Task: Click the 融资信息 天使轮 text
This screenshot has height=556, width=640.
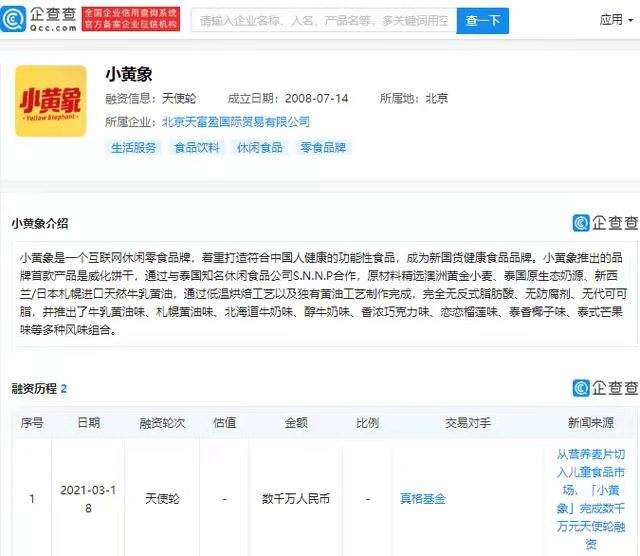Action: coord(151,98)
